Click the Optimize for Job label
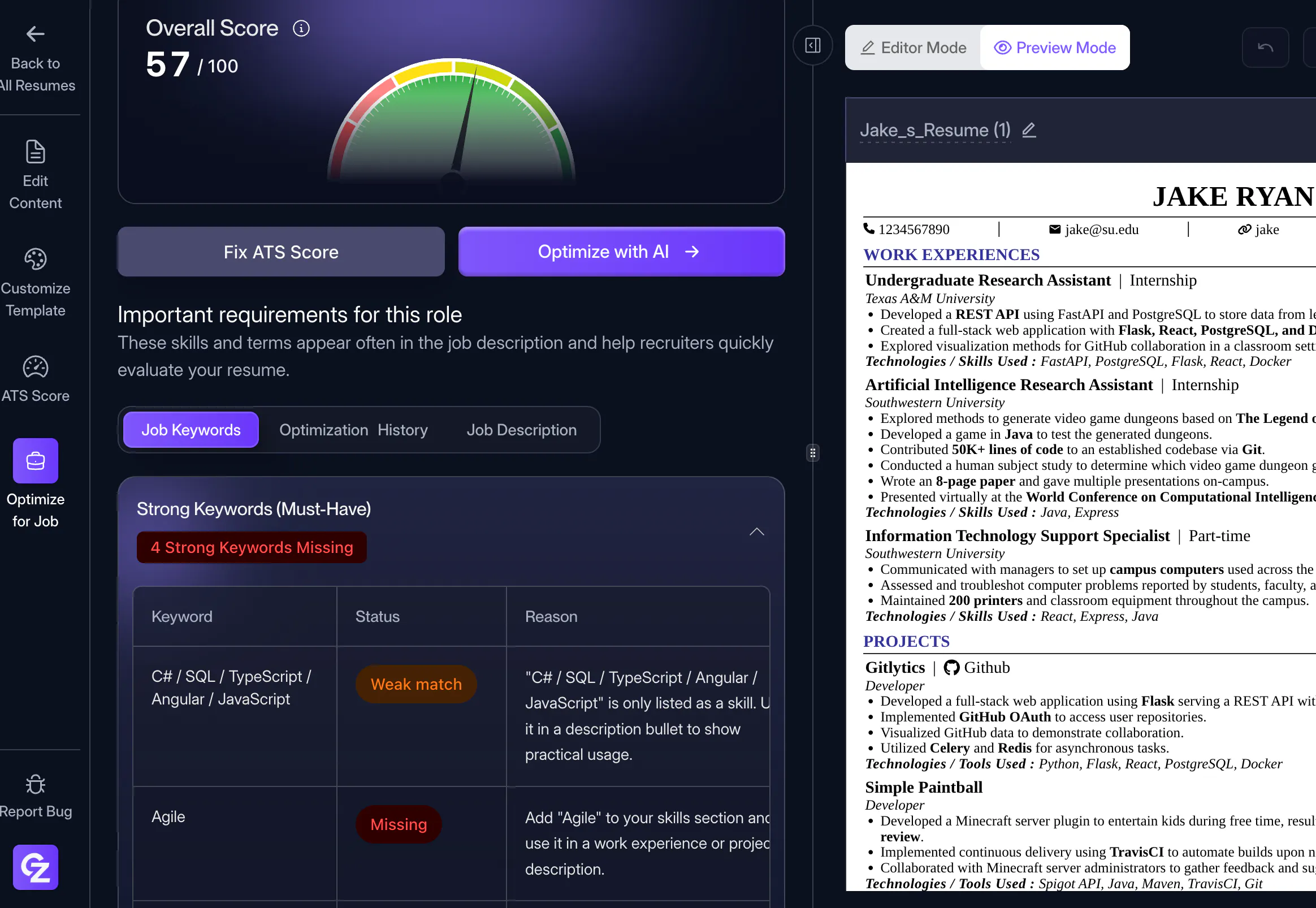The width and height of the screenshot is (1316, 908). pyautogui.click(x=35, y=511)
